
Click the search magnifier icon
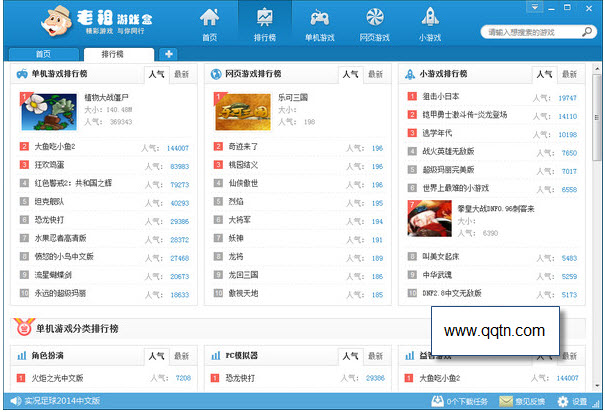click(x=587, y=32)
